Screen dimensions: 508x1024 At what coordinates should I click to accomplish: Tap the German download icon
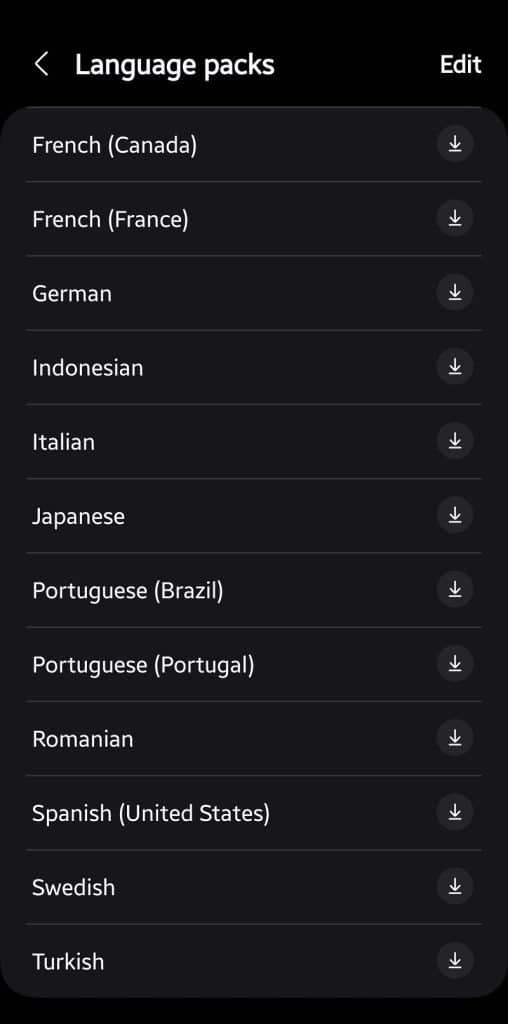click(x=455, y=293)
